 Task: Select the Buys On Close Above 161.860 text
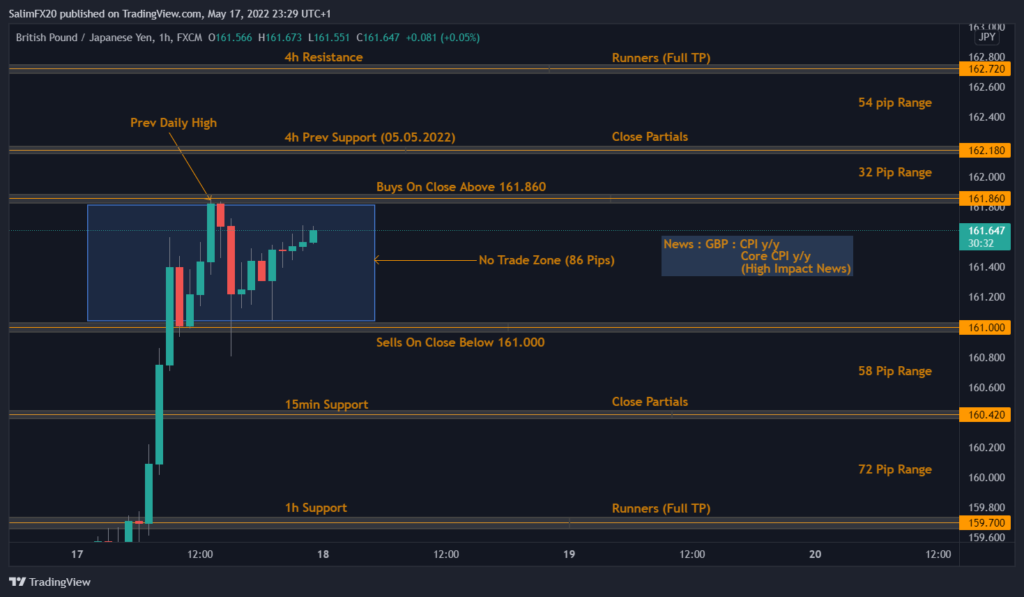click(460, 187)
